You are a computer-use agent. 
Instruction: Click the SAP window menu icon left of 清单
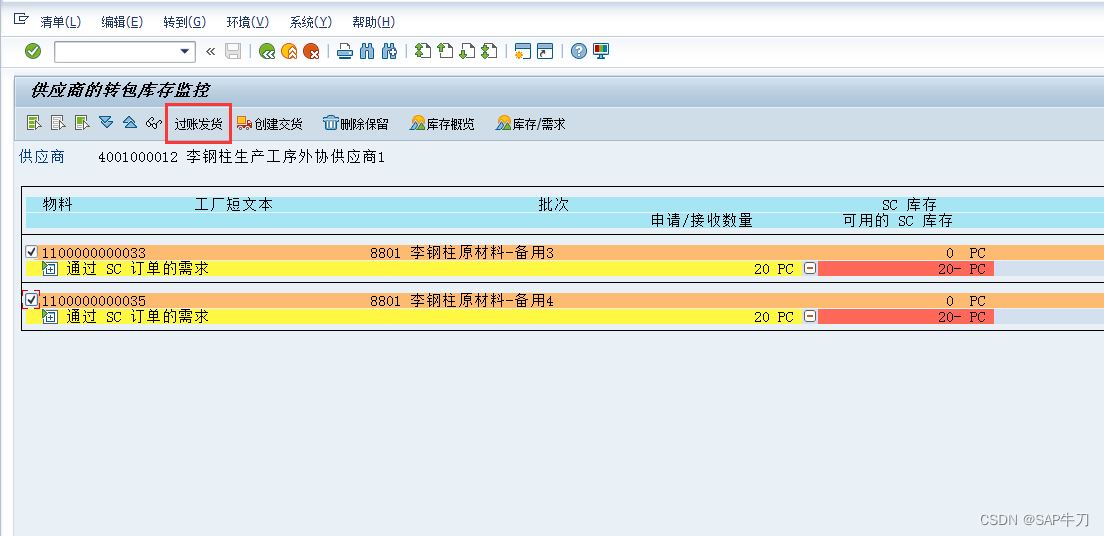click(21, 19)
